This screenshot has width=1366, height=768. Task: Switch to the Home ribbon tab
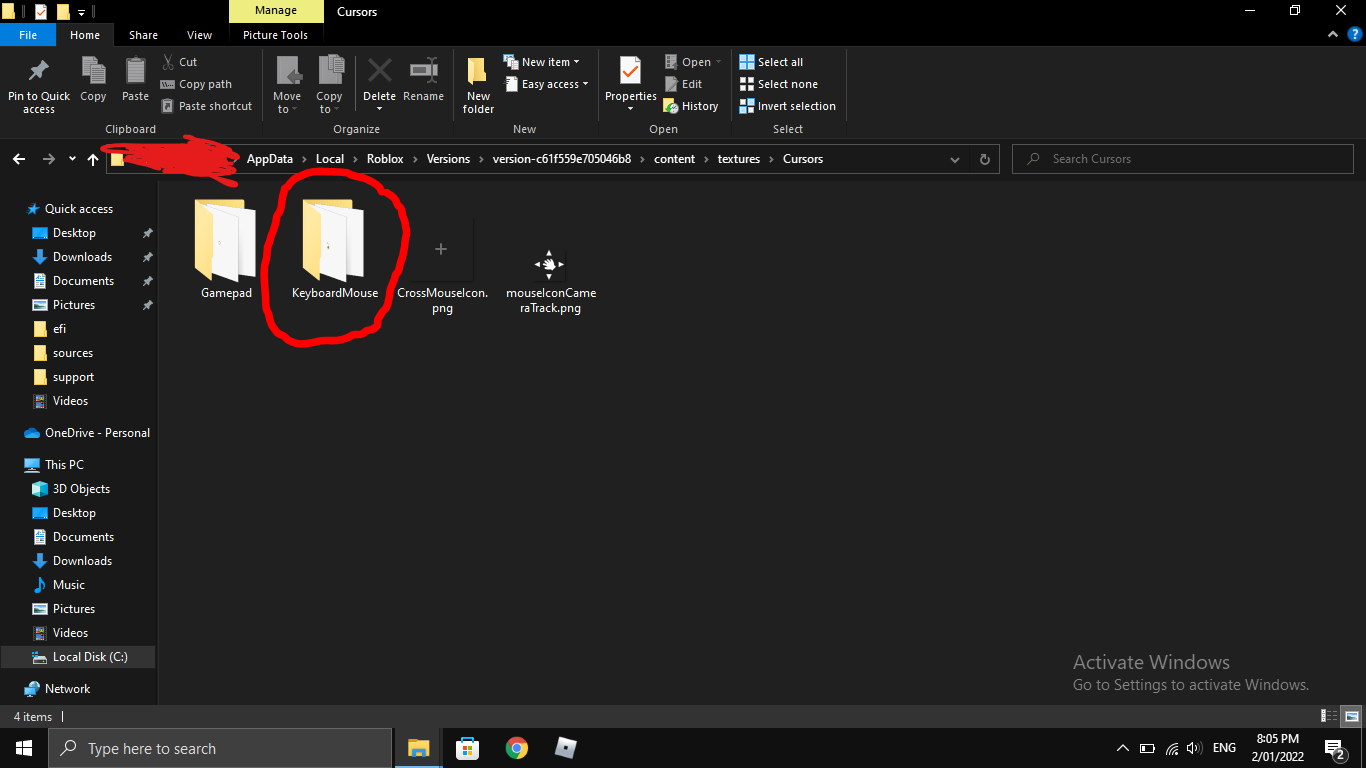tap(85, 35)
